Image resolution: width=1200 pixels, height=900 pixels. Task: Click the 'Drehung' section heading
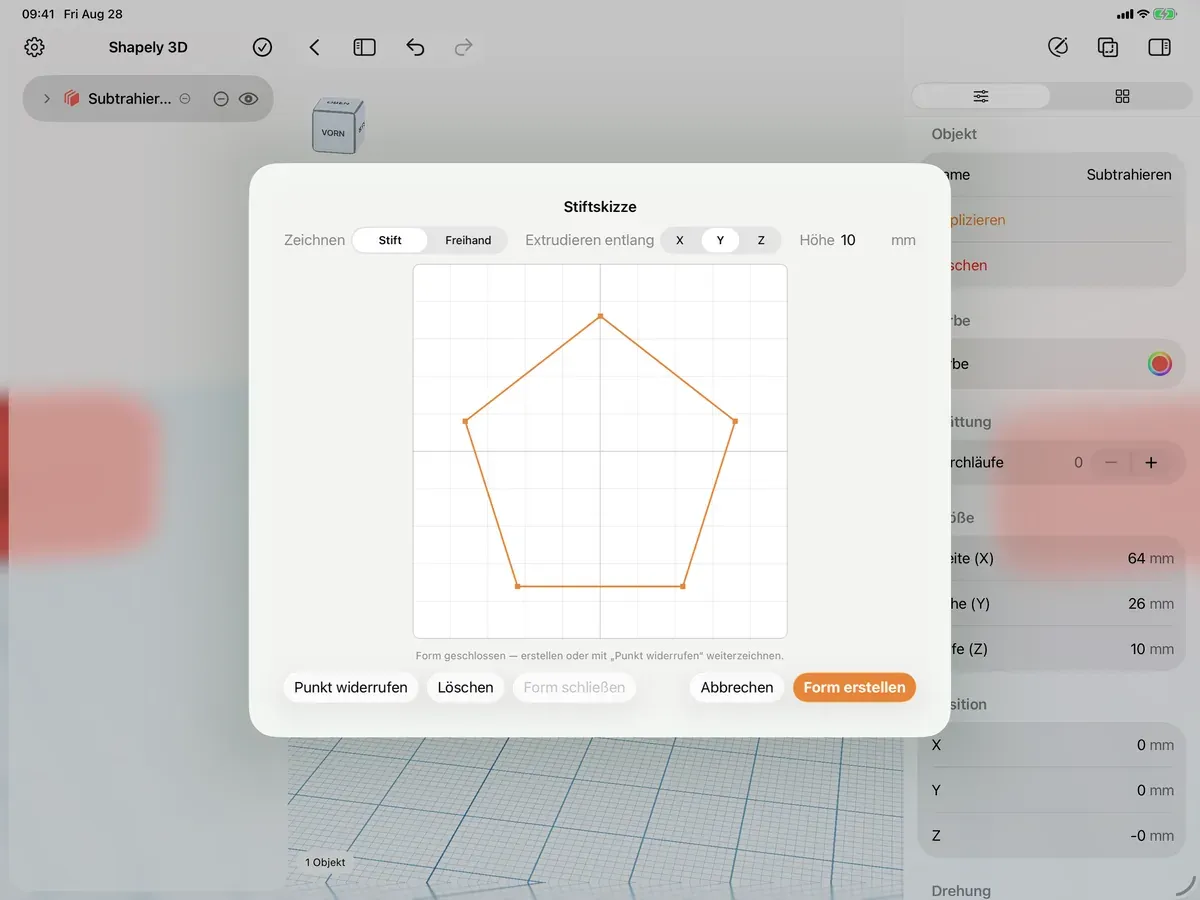coord(961,891)
